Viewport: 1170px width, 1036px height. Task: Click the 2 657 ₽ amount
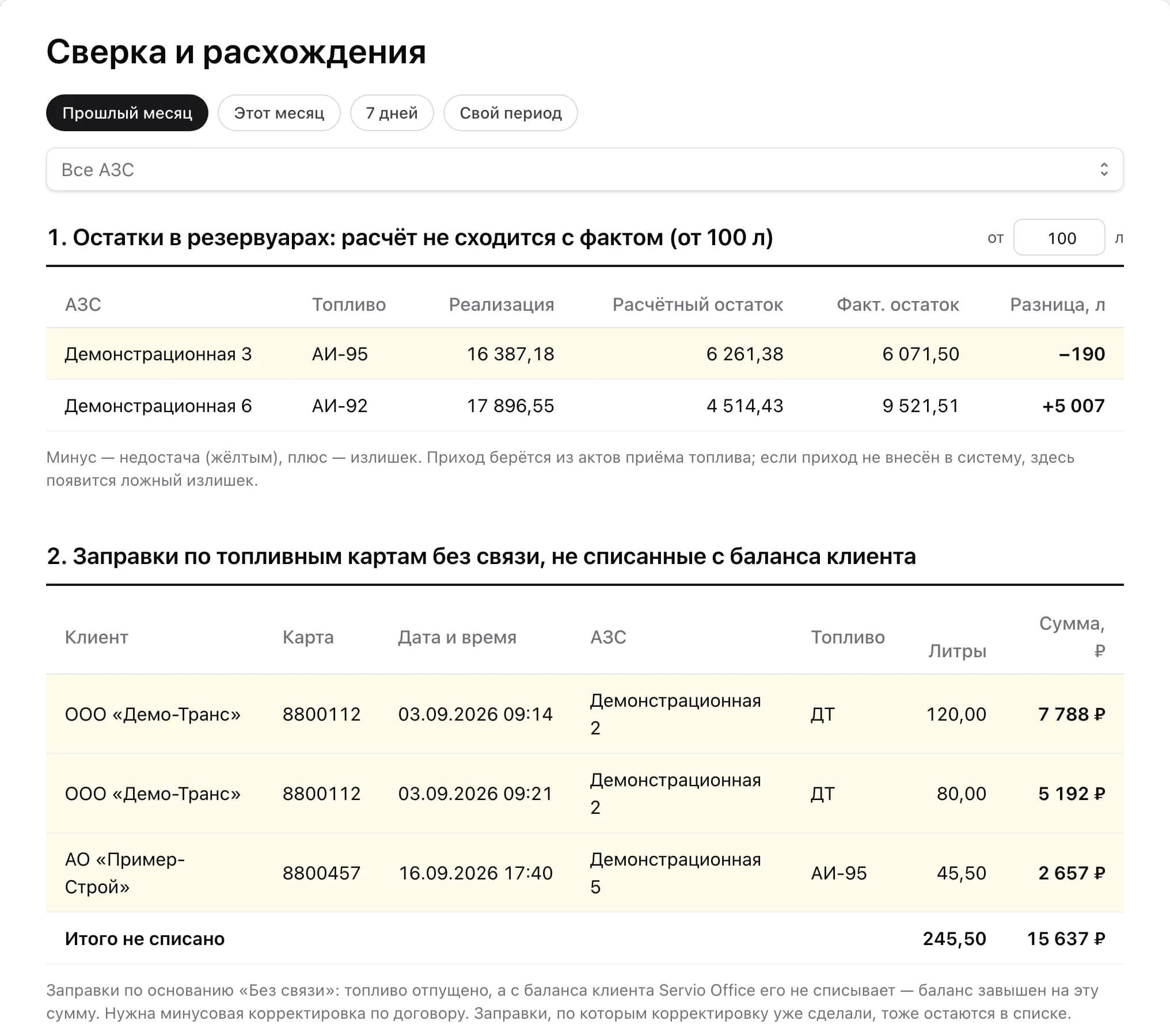(x=1072, y=873)
